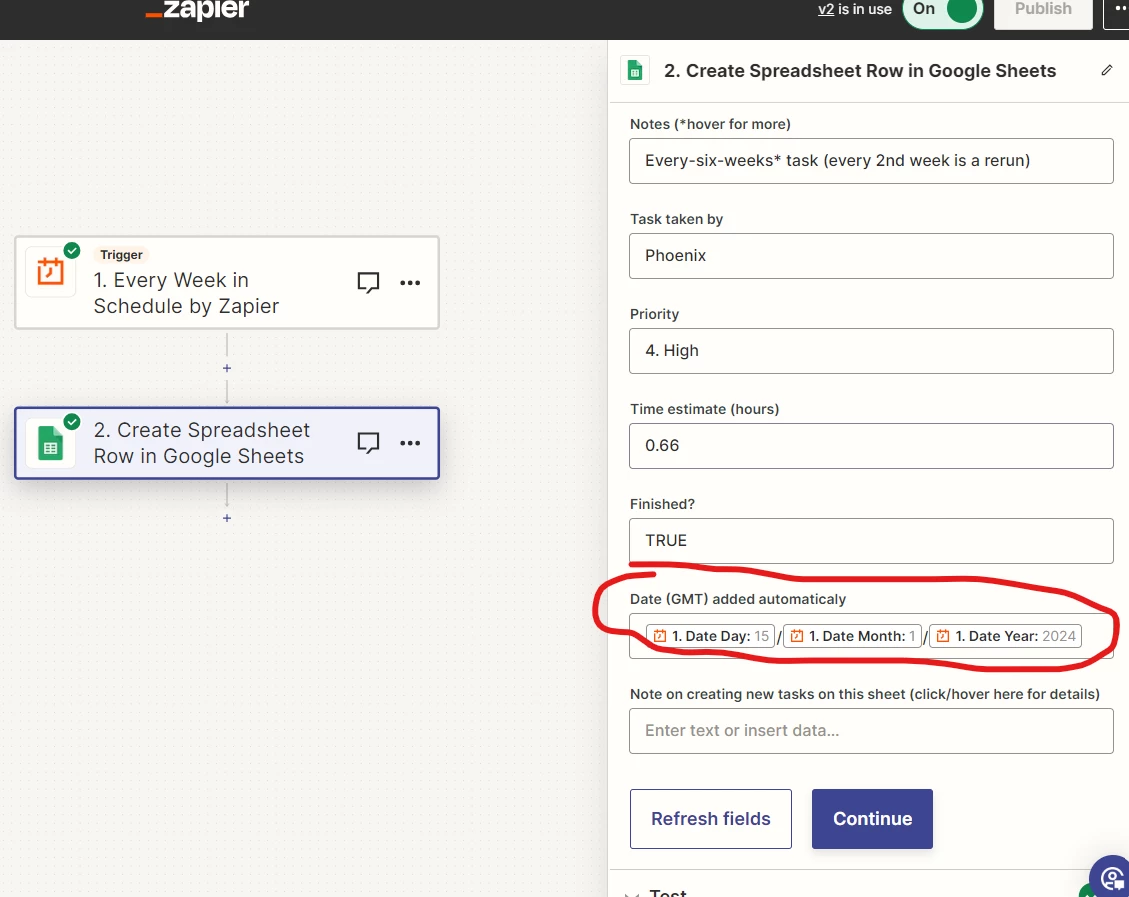This screenshot has width=1129, height=897.
Task: Click the Finished? field showing TRUE
Action: pos(871,541)
